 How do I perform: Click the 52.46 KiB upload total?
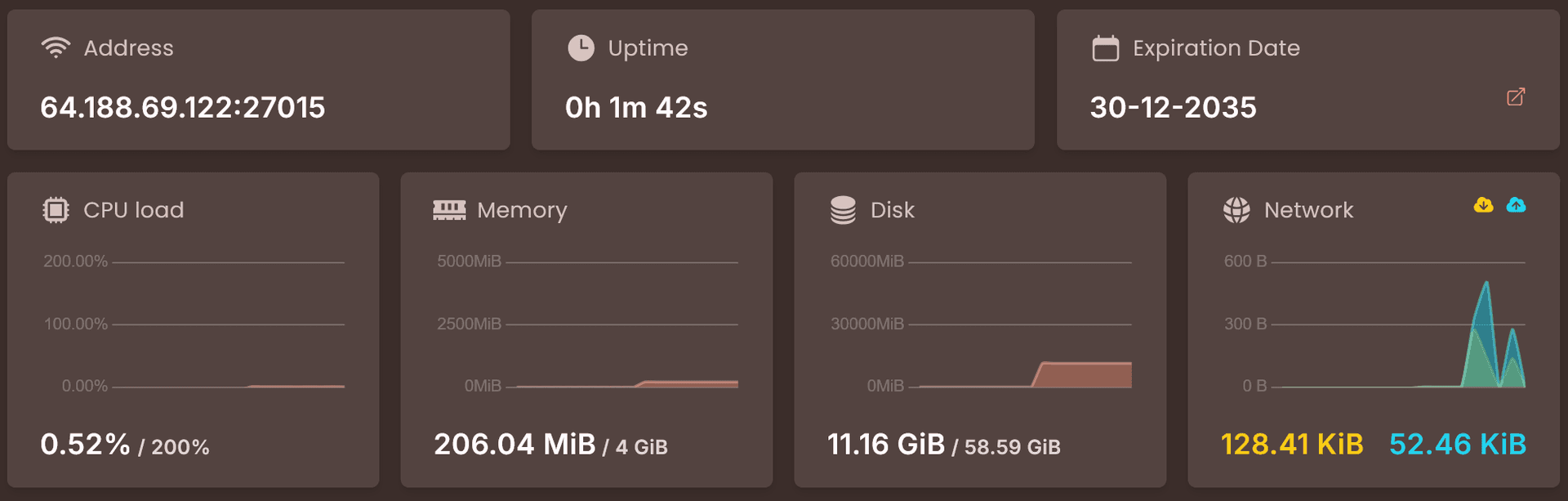[1458, 445]
